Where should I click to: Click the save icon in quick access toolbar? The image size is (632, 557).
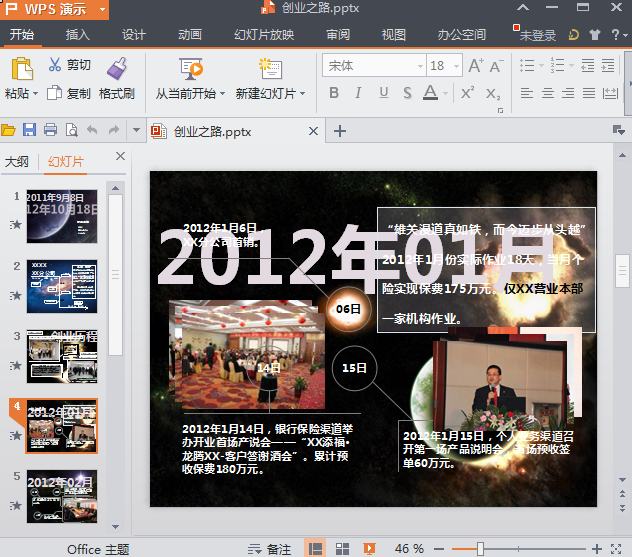coord(29,131)
